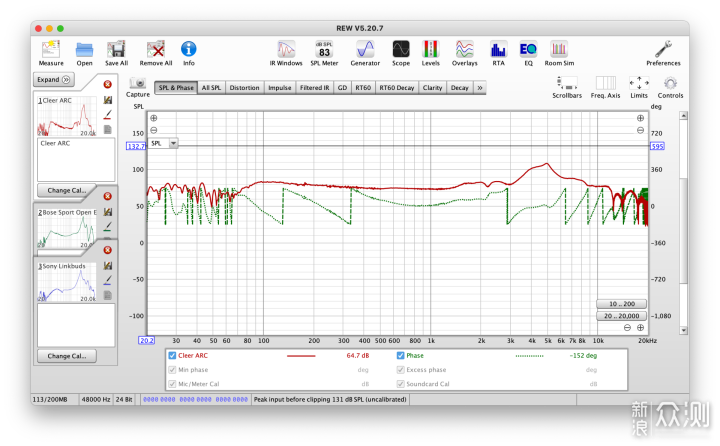Expand the measurements panel
This screenshot has width=720, height=446.
(54, 79)
